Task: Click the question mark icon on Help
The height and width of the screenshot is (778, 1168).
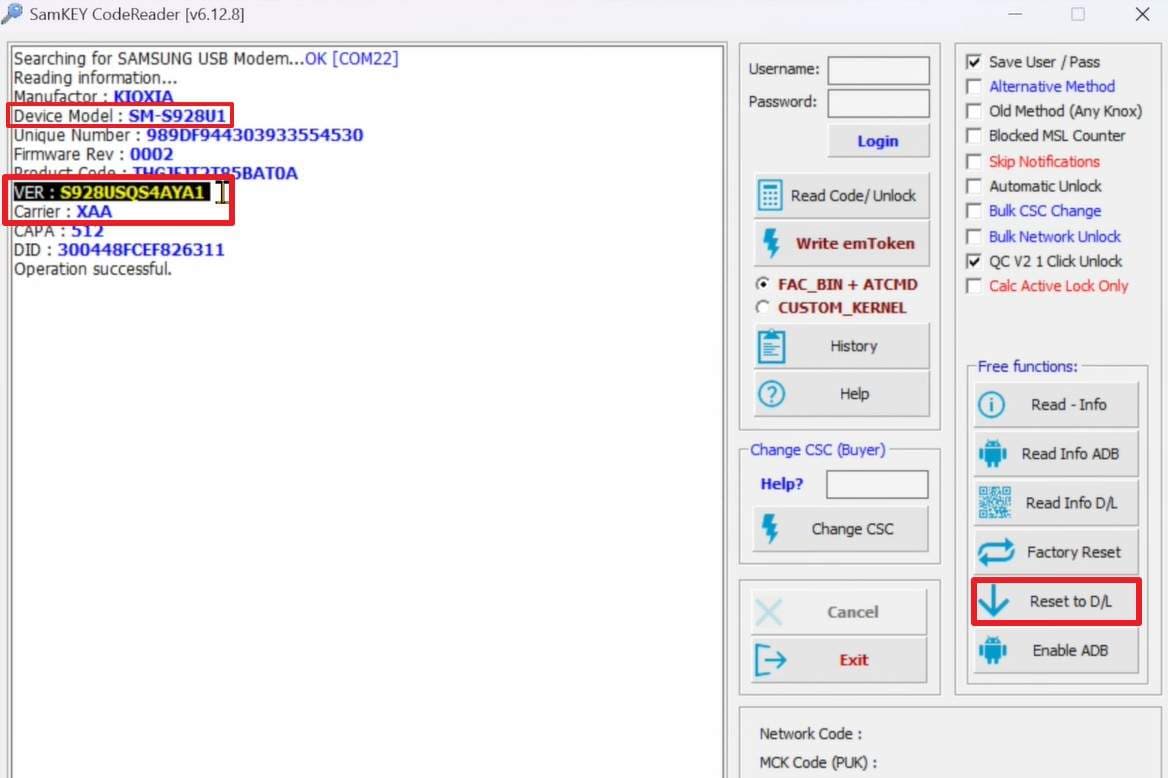Action: pyautogui.click(x=771, y=393)
